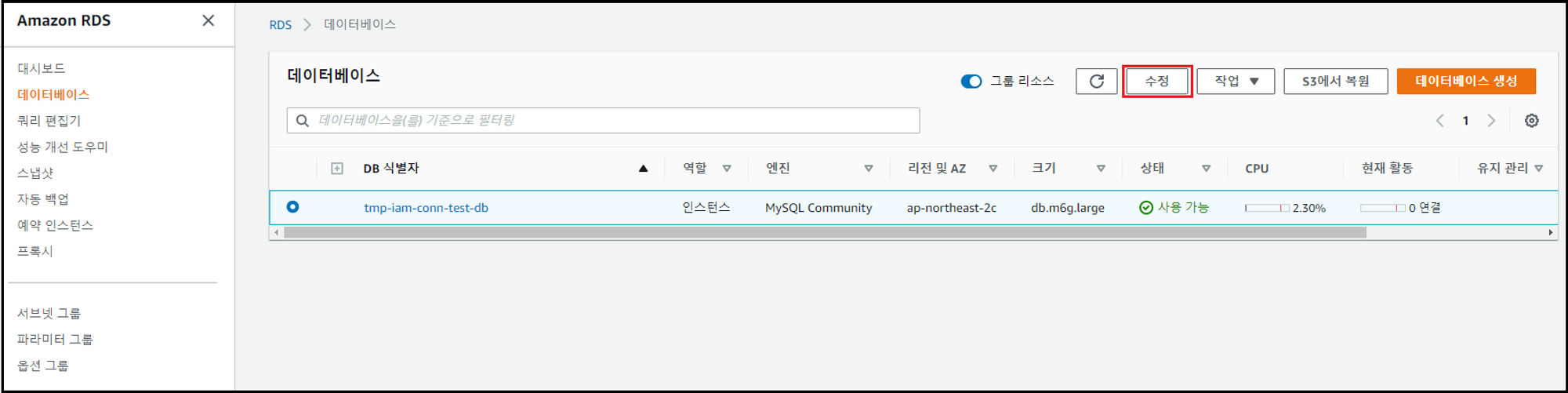Sort by 상태 column arrow
Image resolution: width=1568 pixels, height=393 pixels.
click(1207, 169)
